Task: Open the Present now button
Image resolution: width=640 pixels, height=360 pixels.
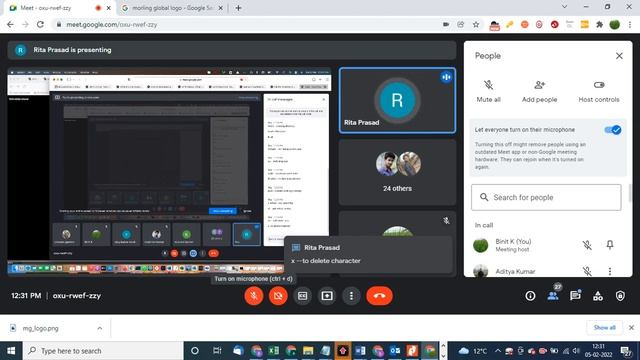Action: 327,296
